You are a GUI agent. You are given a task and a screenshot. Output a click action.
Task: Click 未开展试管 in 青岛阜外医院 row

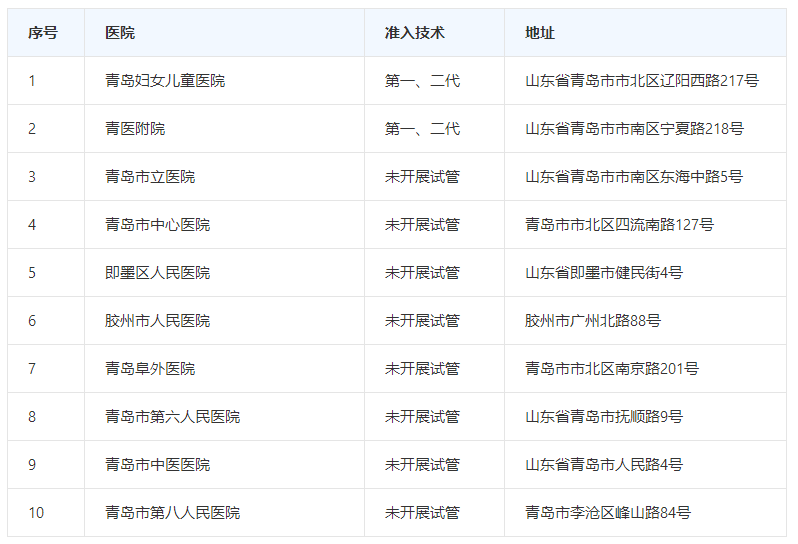click(422, 368)
